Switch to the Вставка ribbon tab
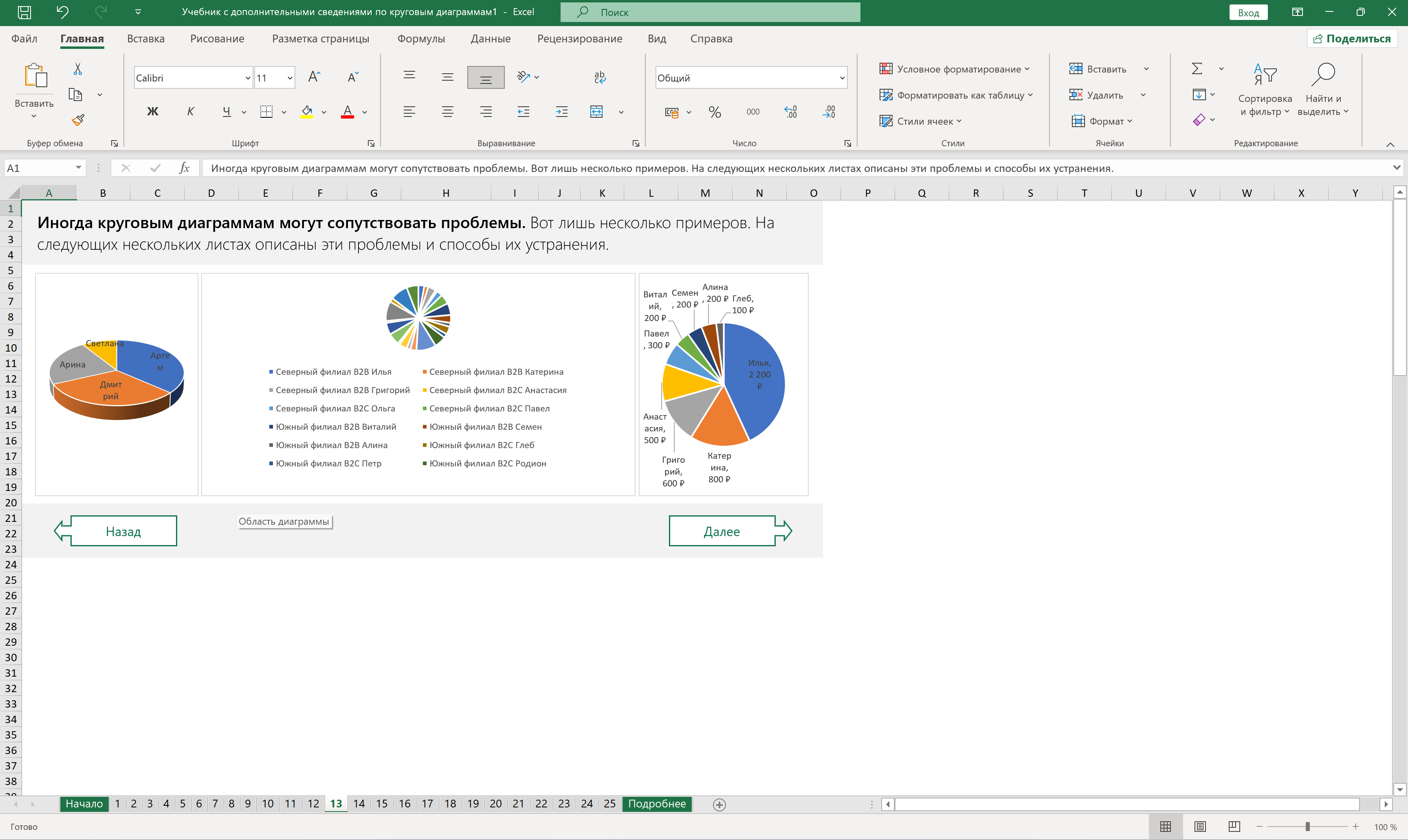 click(145, 38)
